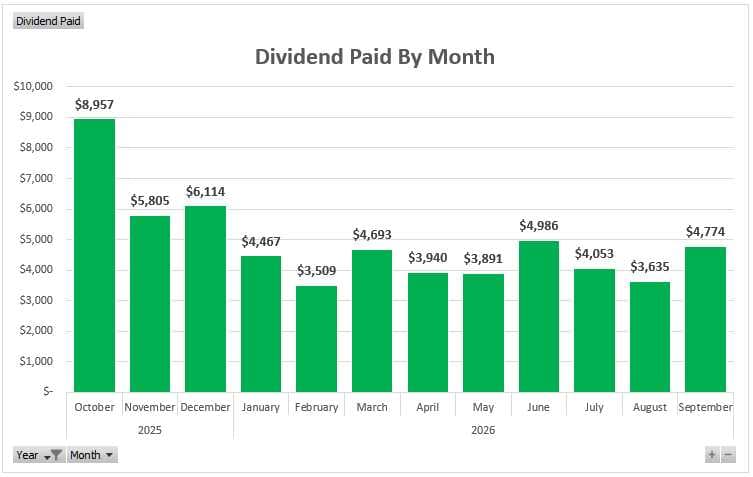Viewport: 753px width, 477px height.
Task: Expand entire field with plus button
Action: 712,454
